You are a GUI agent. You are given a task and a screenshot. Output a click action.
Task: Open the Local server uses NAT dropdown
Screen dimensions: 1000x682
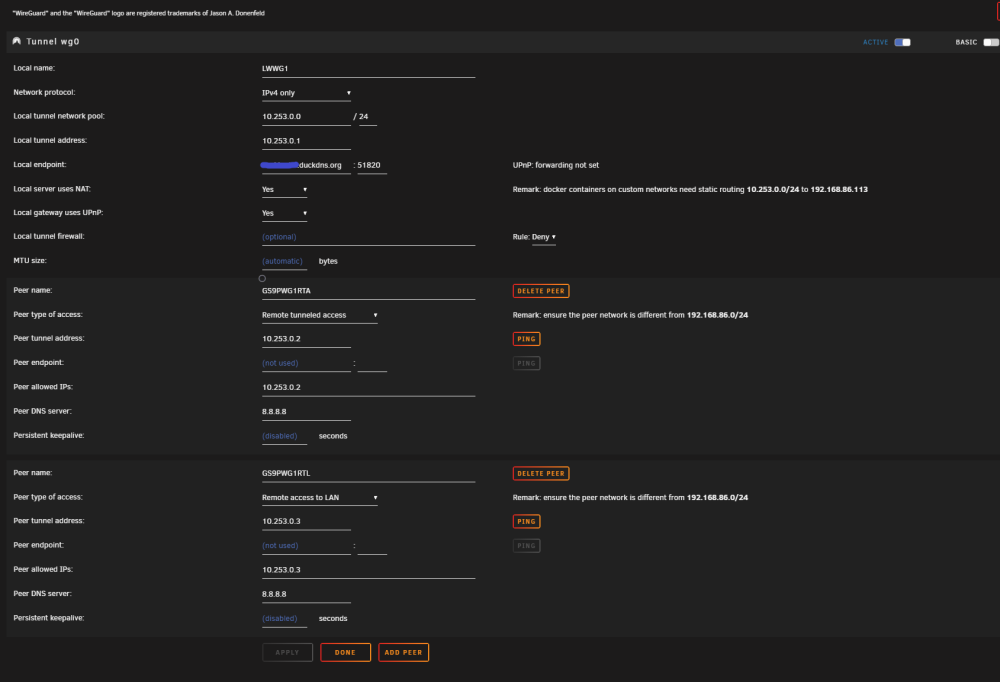click(284, 189)
